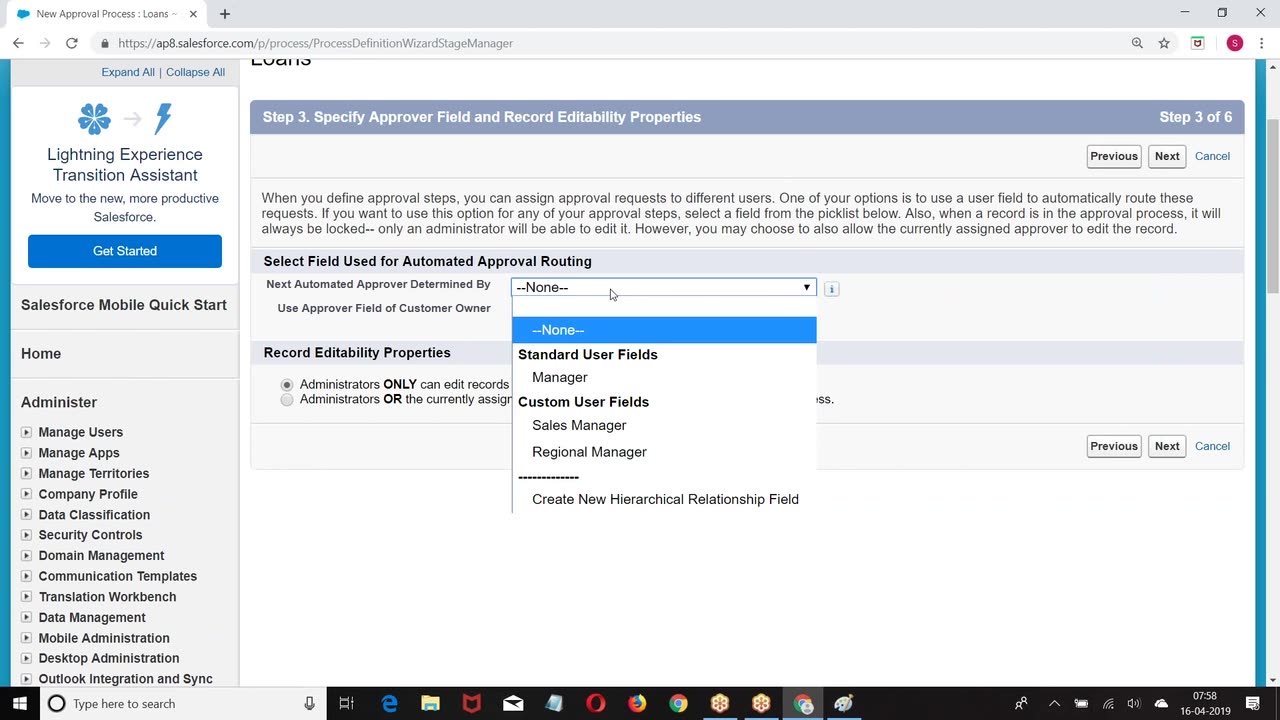Click the top Cancel link
This screenshot has height=720, width=1280.
coord(1212,156)
